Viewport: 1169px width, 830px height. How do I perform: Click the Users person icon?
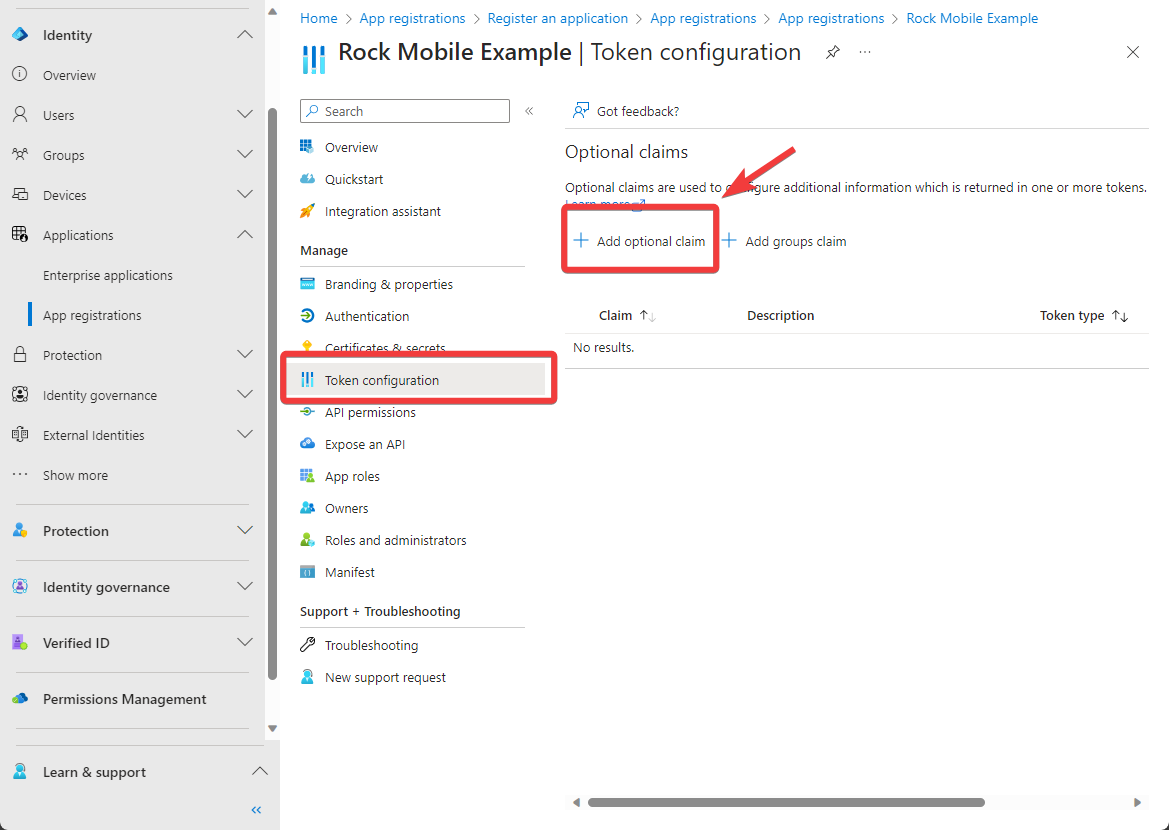[20, 115]
